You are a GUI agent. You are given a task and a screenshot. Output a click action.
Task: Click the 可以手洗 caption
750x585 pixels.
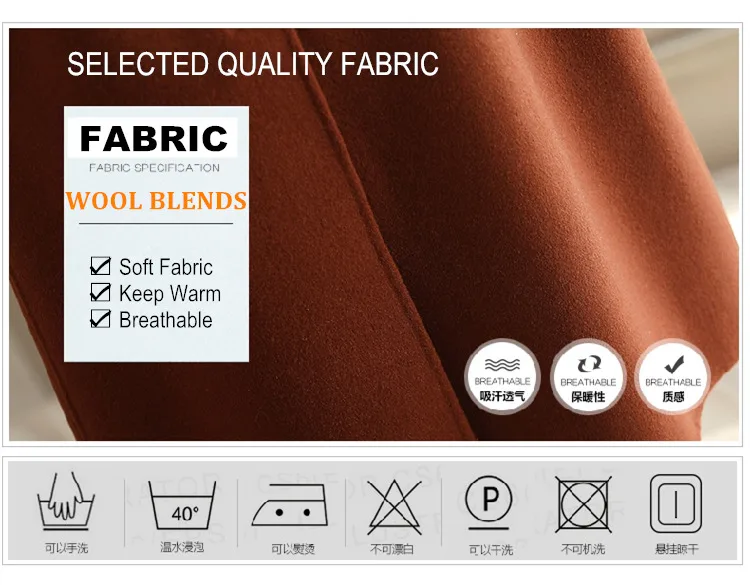pos(66,548)
